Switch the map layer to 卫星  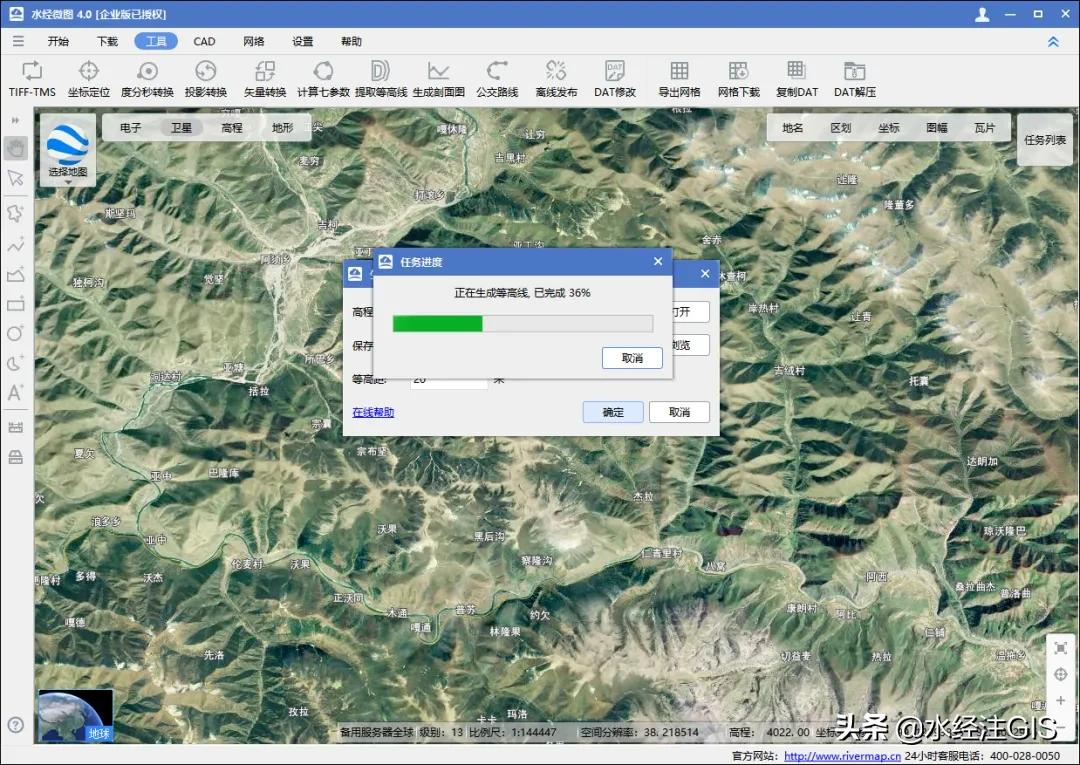coord(181,127)
